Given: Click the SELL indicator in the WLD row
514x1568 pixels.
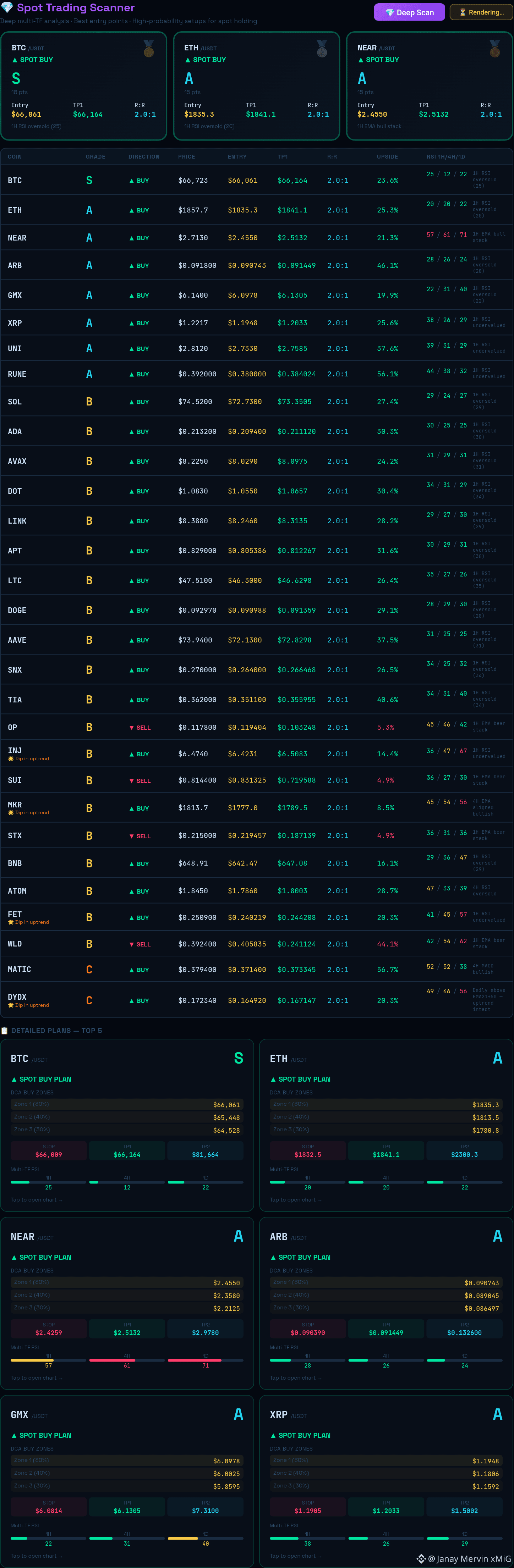Looking at the screenshot, I should click(x=140, y=944).
